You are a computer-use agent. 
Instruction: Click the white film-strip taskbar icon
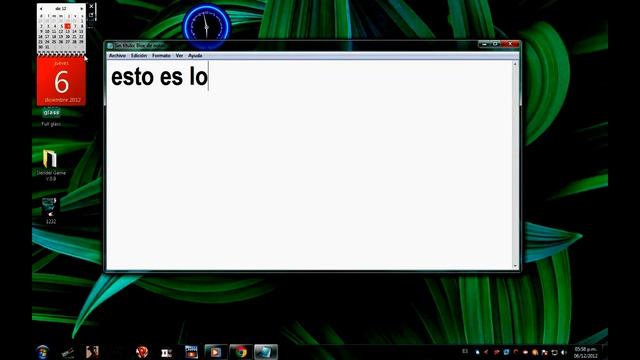coord(167,352)
